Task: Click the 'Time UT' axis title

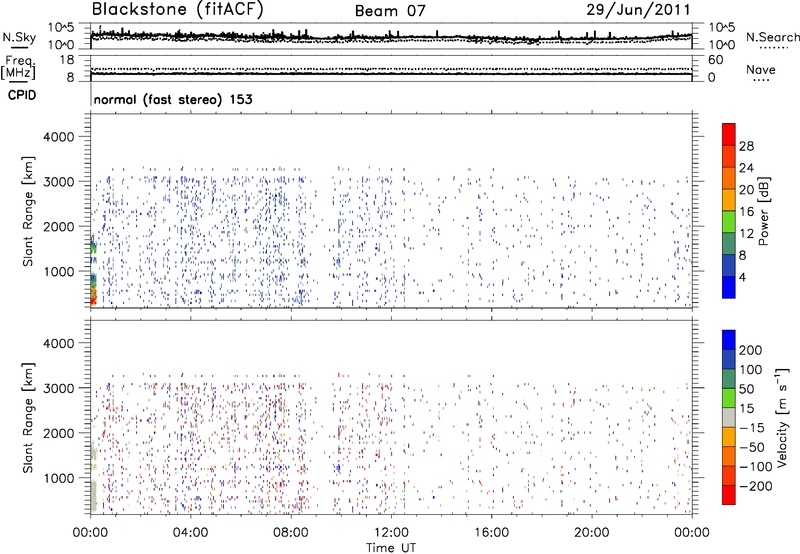Action: click(x=391, y=548)
